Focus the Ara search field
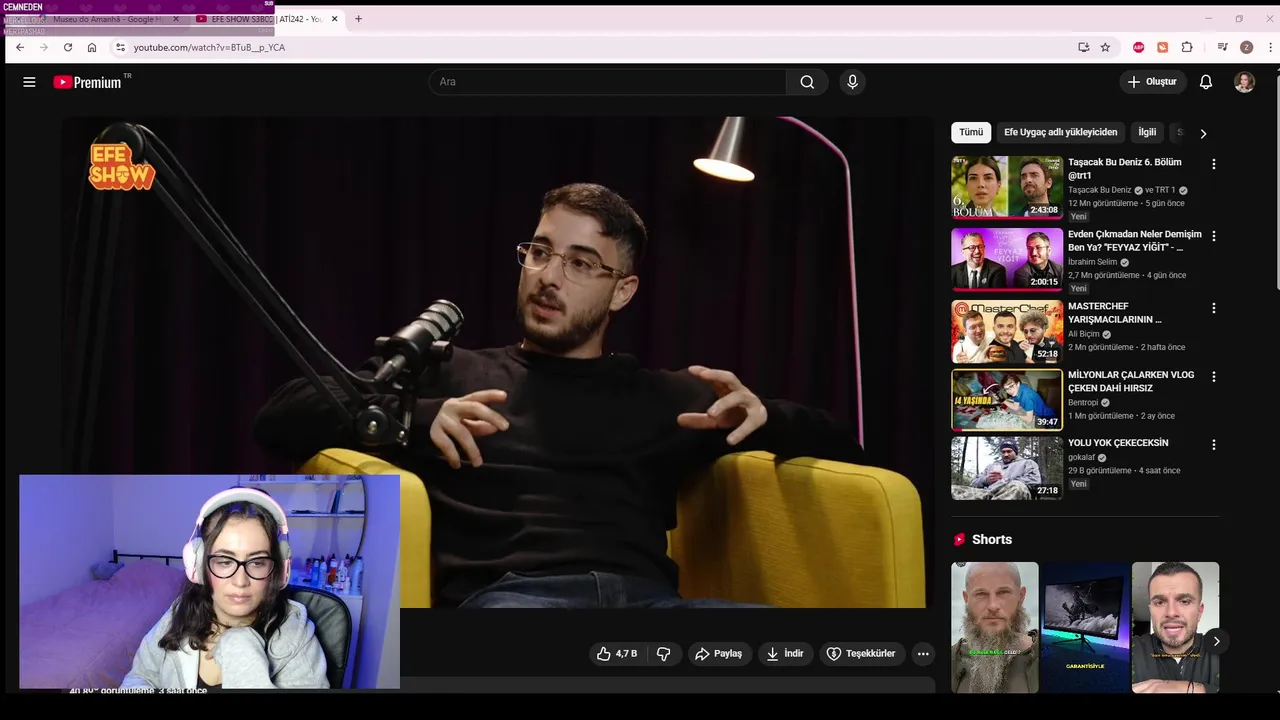 click(607, 82)
